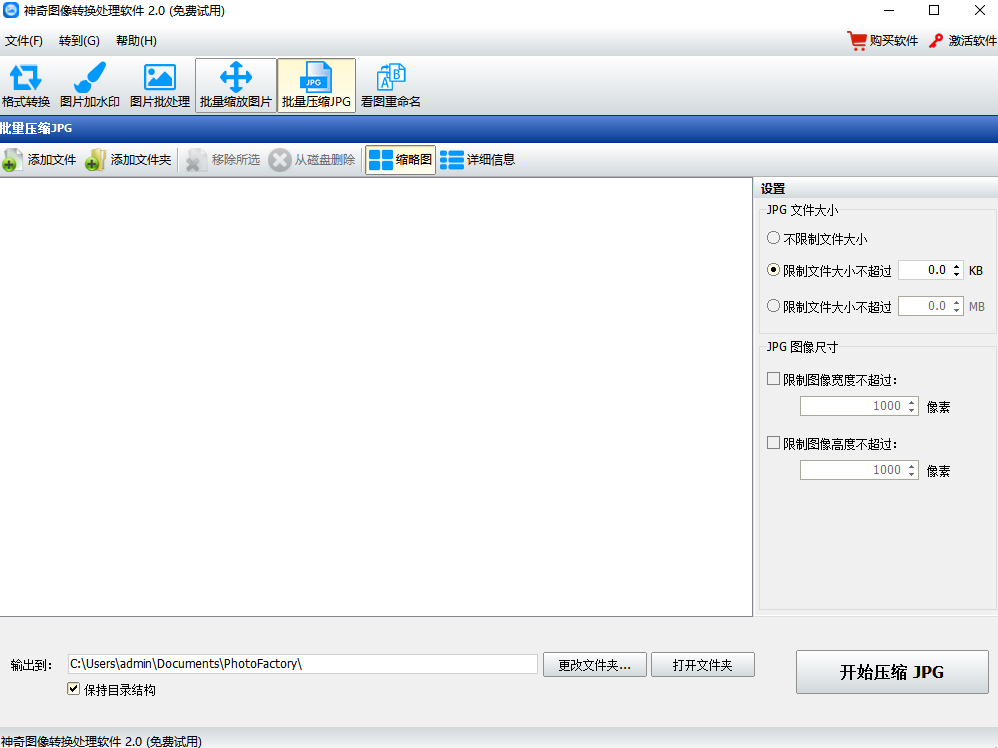Maximize the application window
The image size is (998, 748).
(x=934, y=10)
